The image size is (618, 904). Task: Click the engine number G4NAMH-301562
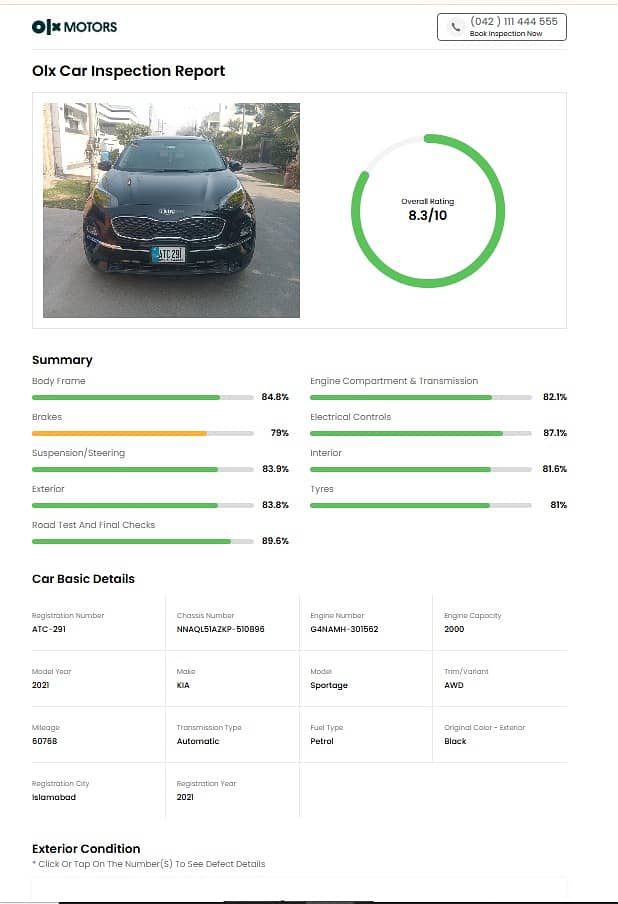point(344,629)
